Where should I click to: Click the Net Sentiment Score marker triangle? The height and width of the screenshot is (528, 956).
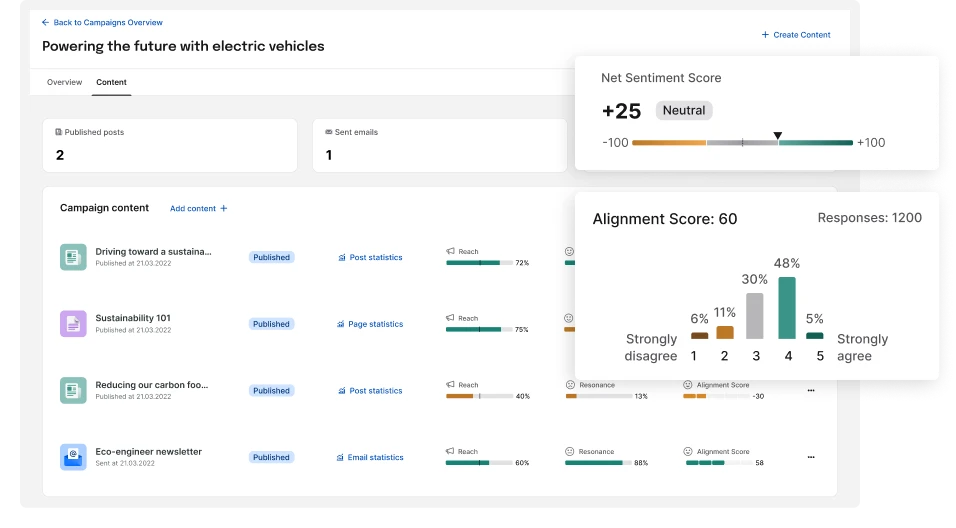tap(777, 135)
